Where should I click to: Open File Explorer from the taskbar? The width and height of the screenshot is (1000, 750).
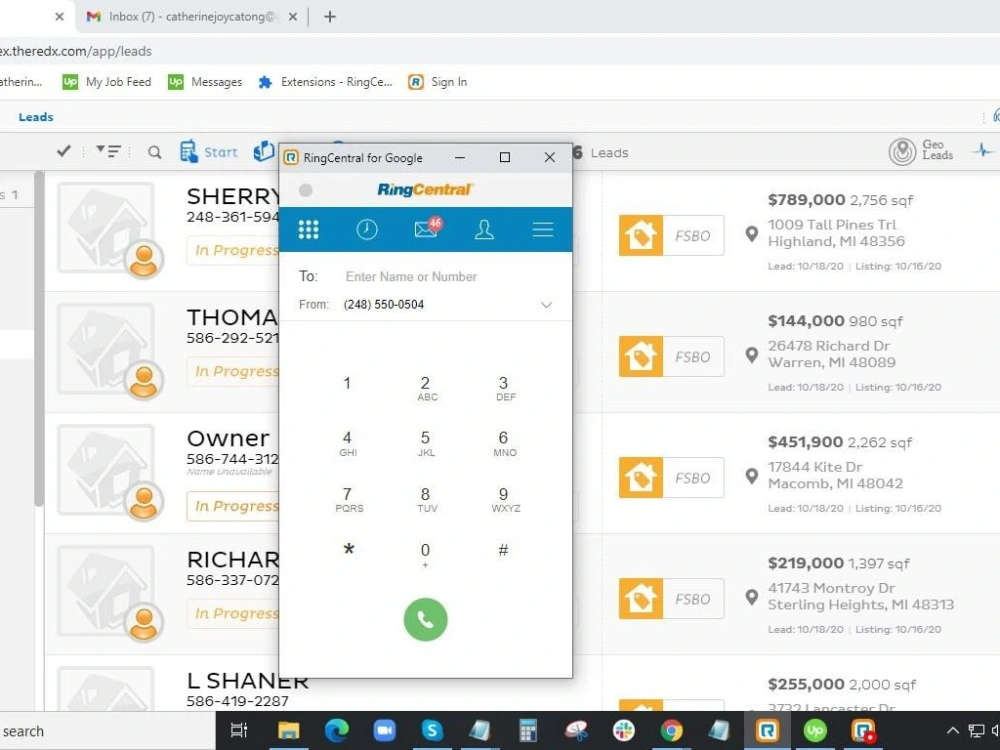coord(288,730)
